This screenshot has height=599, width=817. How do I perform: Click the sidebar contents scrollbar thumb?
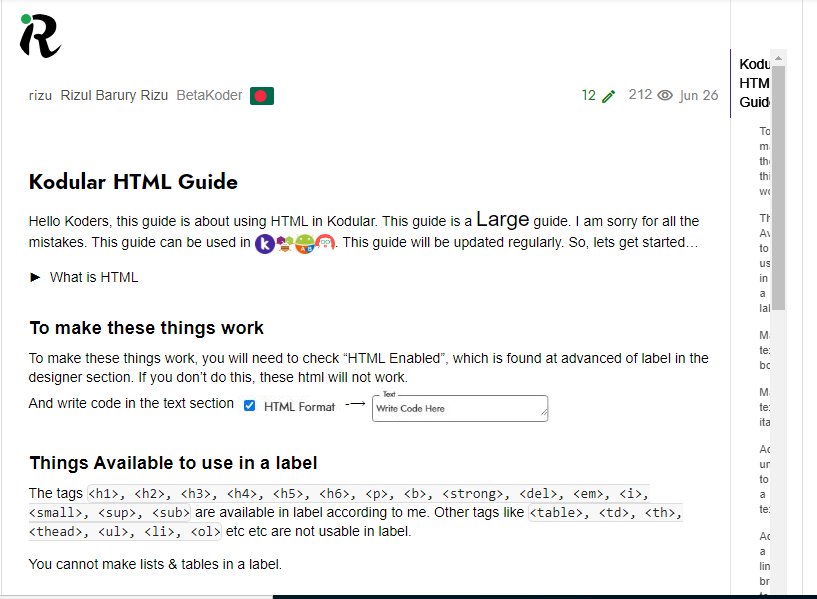[778, 188]
